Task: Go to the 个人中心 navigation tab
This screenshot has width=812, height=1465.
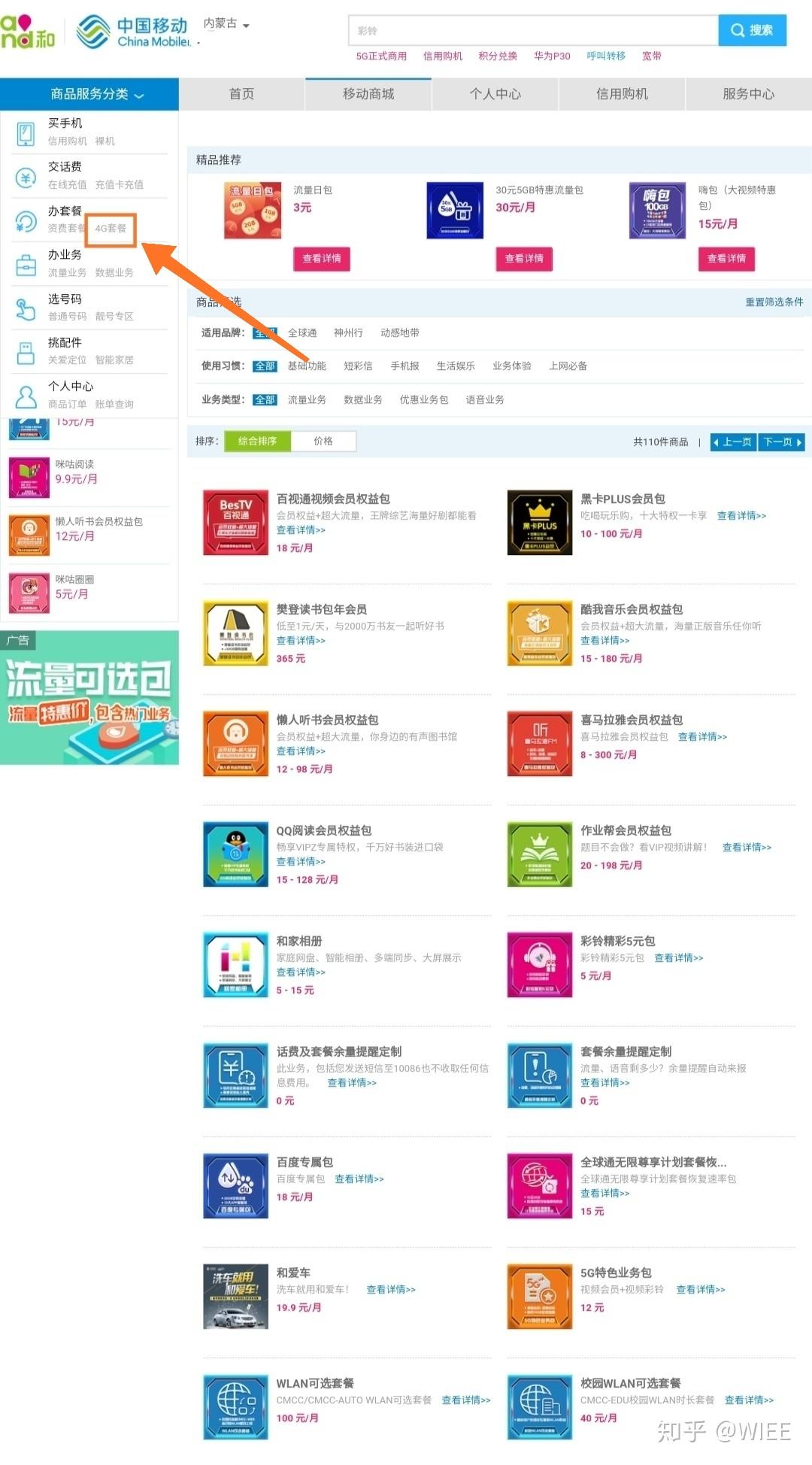Action: [495, 94]
